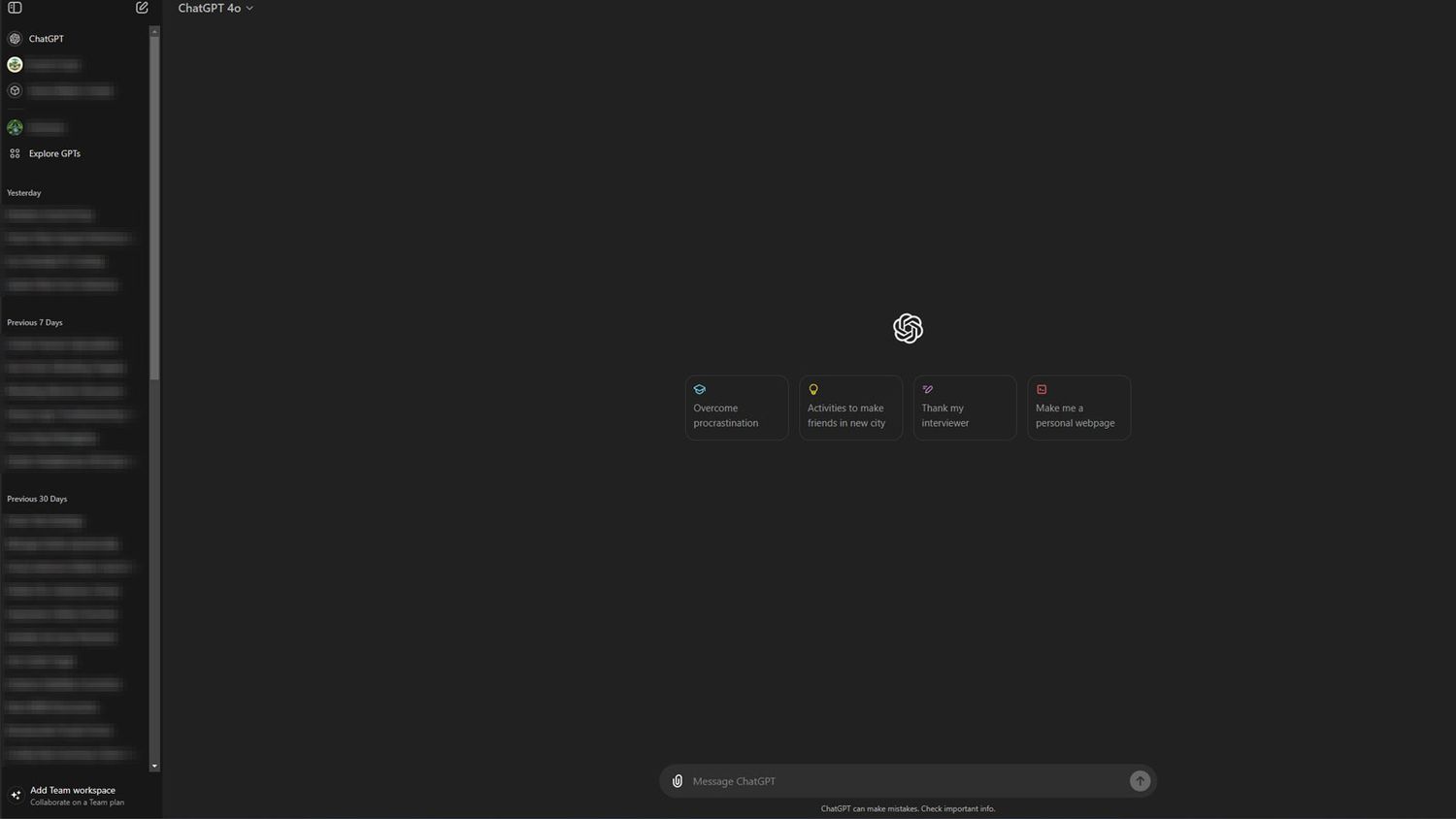Click the cube GPT icon in sidebar
The height and width of the screenshot is (819, 1456).
tap(15, 90)
